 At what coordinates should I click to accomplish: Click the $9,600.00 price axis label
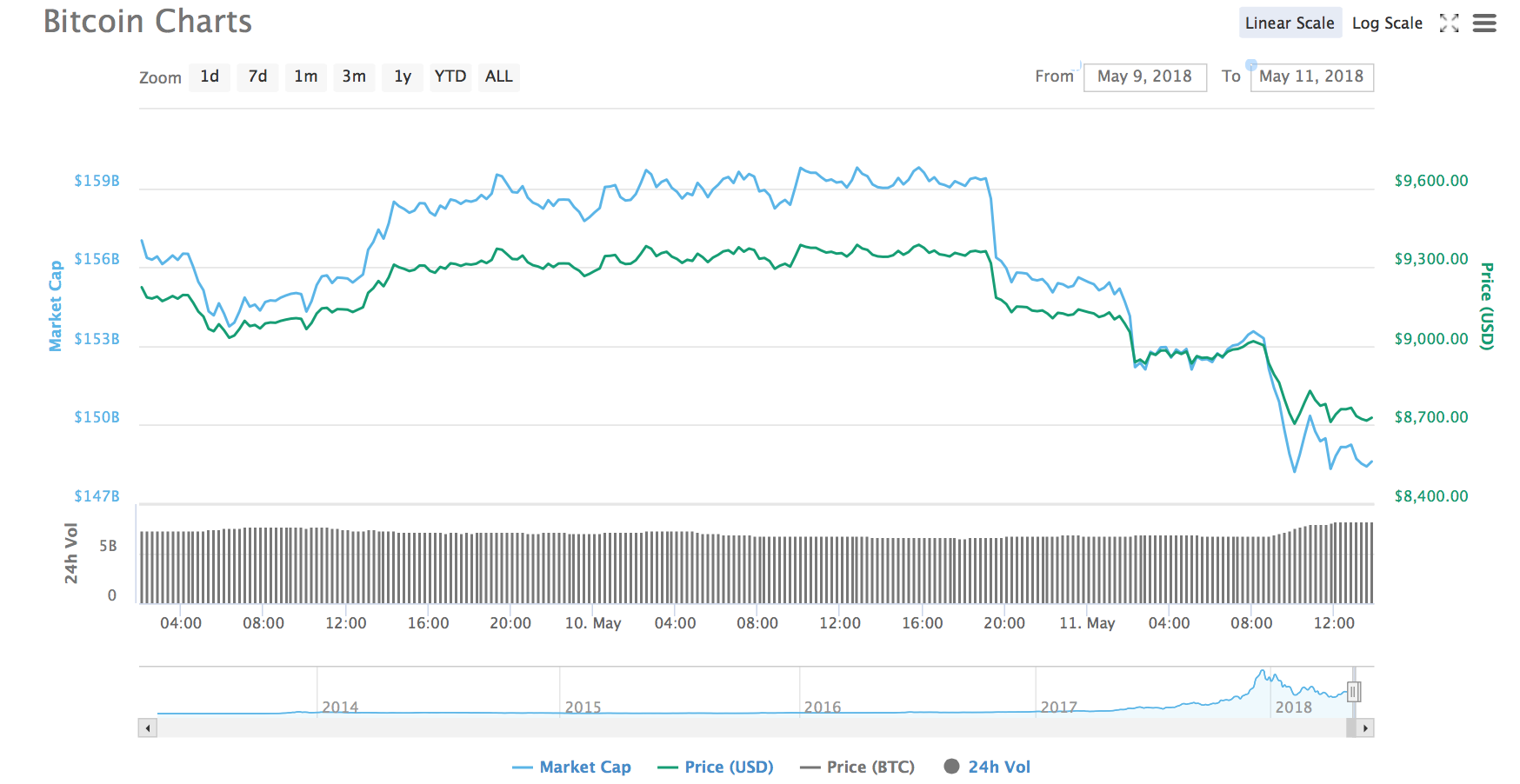pyautogui.click(x=1431, y=181)
